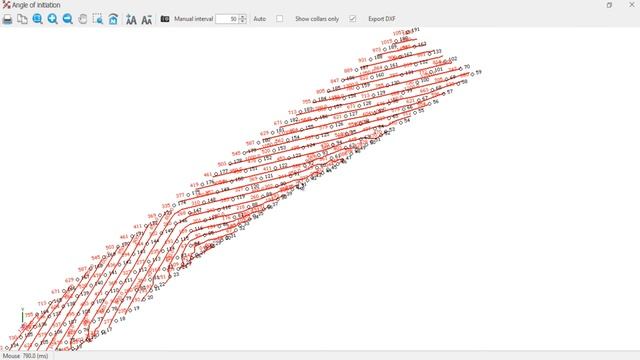Click the Copy to clipboard icon
Viewport: 640px width, 360px height.
(22, 19)
